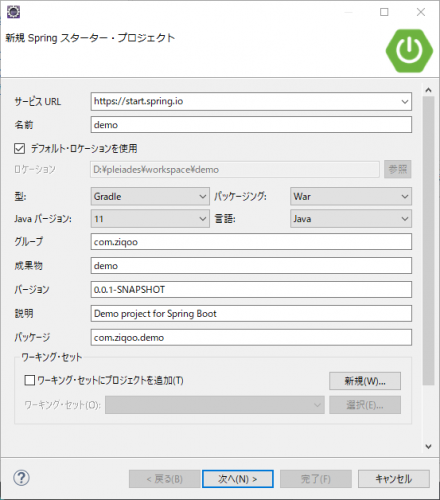Image resolution: width=440 pixels, height=500 pixels.
Task: Enable ワーキング・セットにプロジェクトを追加 checkbox
Action: pos(30,380)
